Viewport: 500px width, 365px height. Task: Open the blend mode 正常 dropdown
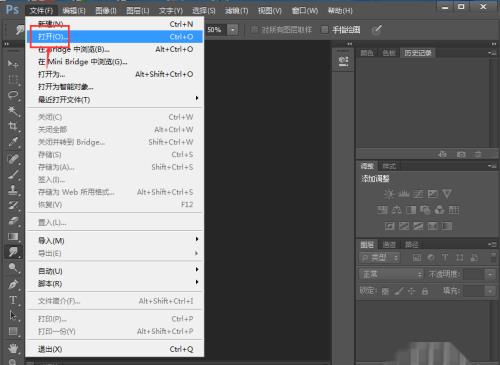(391, 274)
